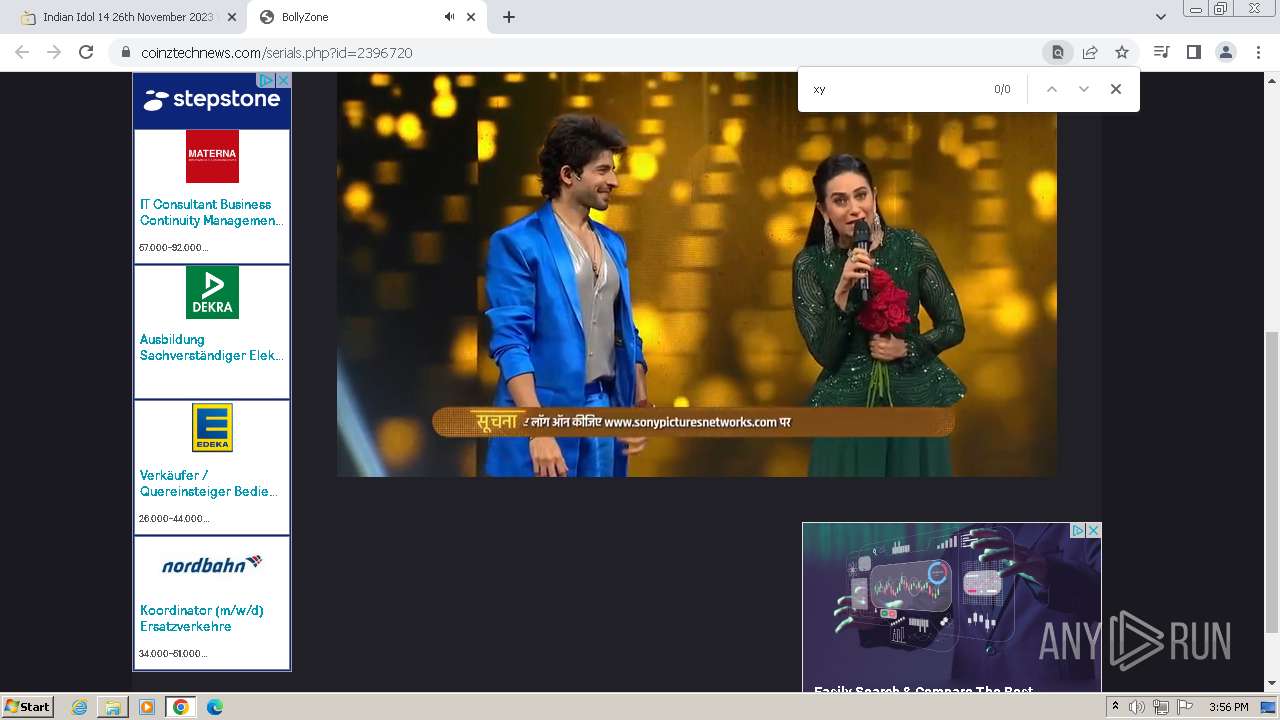Click the video player frame
This screenshot has width=1280, height=720.
click(x=697, y=274)
